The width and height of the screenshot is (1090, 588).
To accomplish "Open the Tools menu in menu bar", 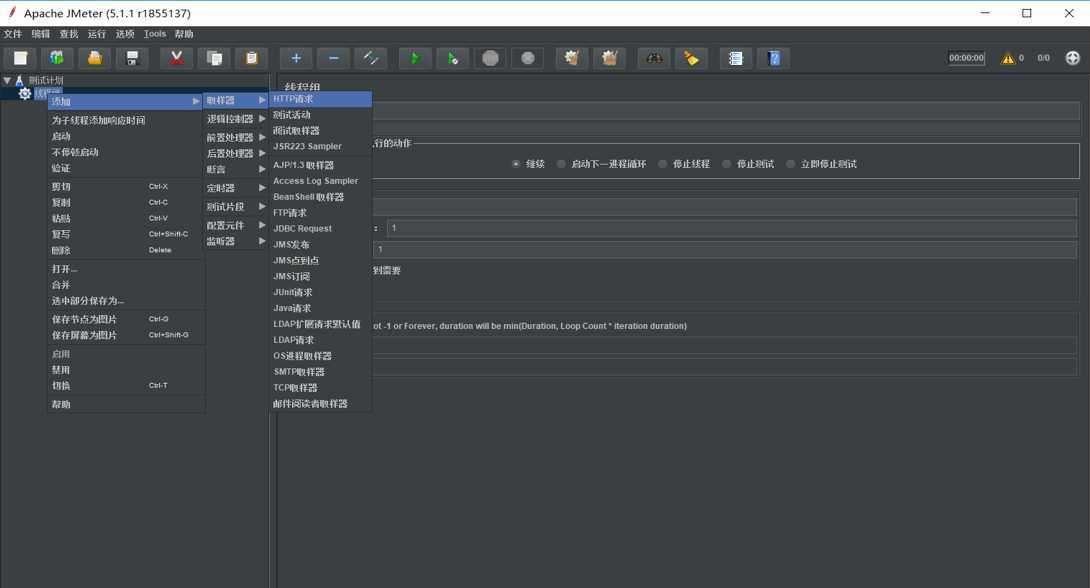I will pos(155,34).
